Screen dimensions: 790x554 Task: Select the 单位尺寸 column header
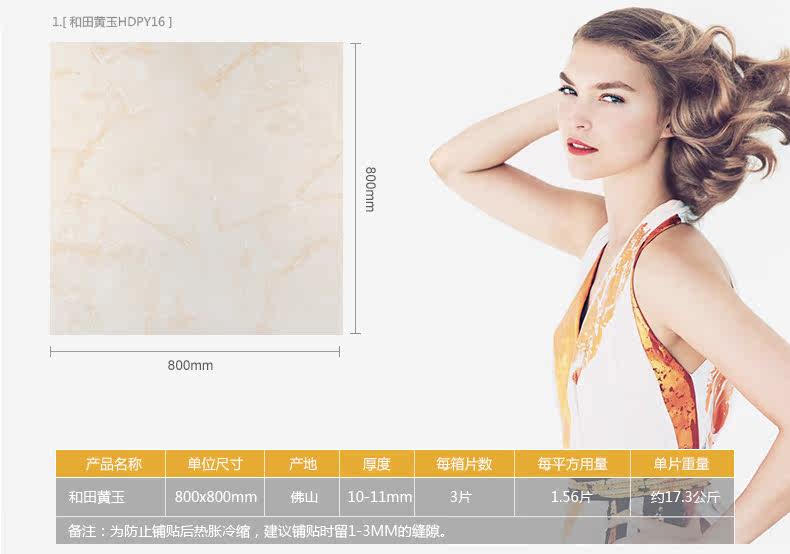click(x=215, y=464)
